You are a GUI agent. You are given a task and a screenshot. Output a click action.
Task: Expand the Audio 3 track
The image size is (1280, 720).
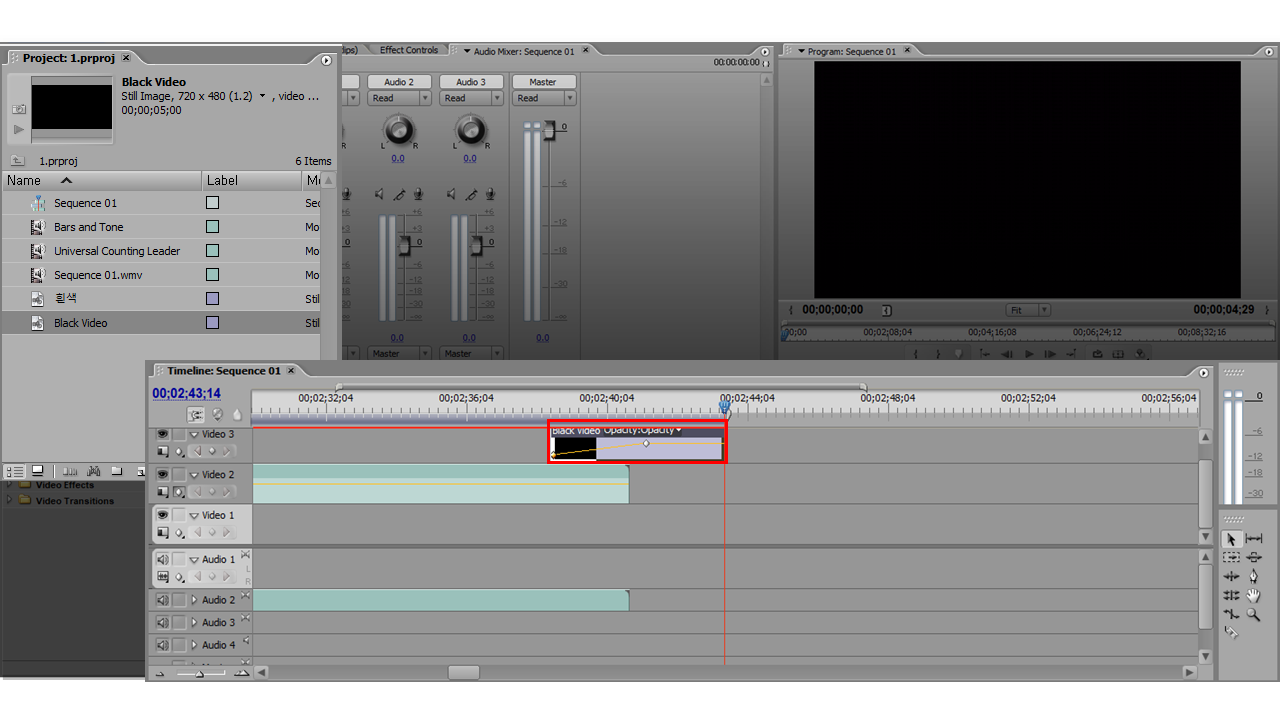click(194, 622)
